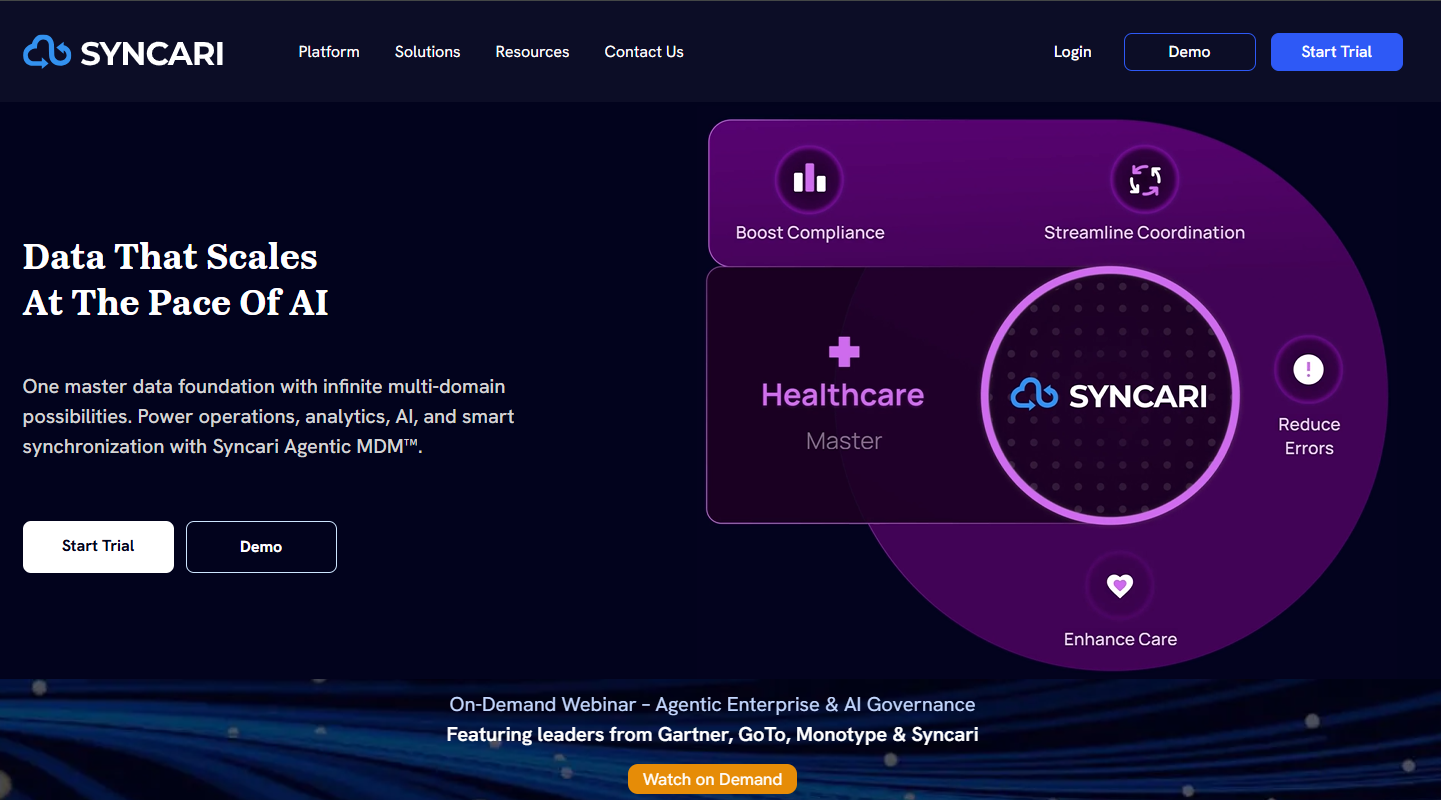This screenshot has width=1441, height=800.
Task: Click the Enhance Care heart icon
Action: (1120, 585)
